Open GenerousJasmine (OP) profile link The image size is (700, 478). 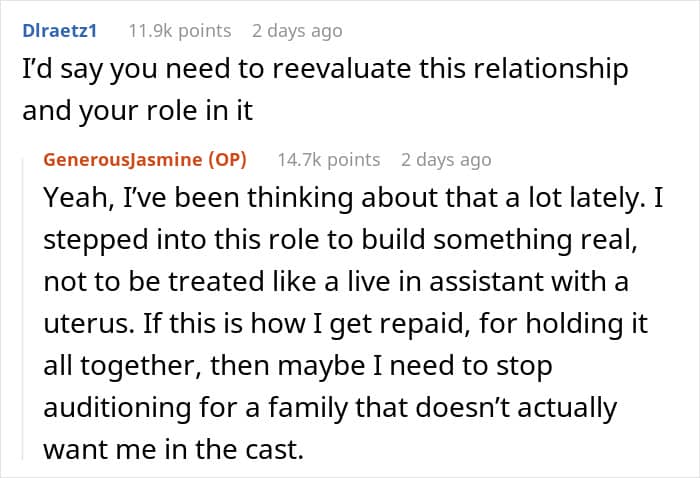(x=145, y=160)
